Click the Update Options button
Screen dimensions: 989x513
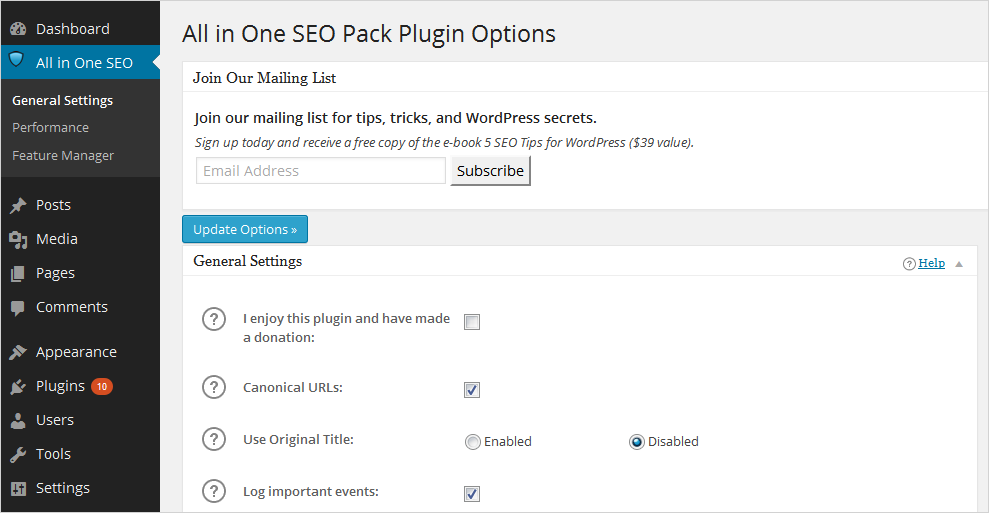coord(245,229)
